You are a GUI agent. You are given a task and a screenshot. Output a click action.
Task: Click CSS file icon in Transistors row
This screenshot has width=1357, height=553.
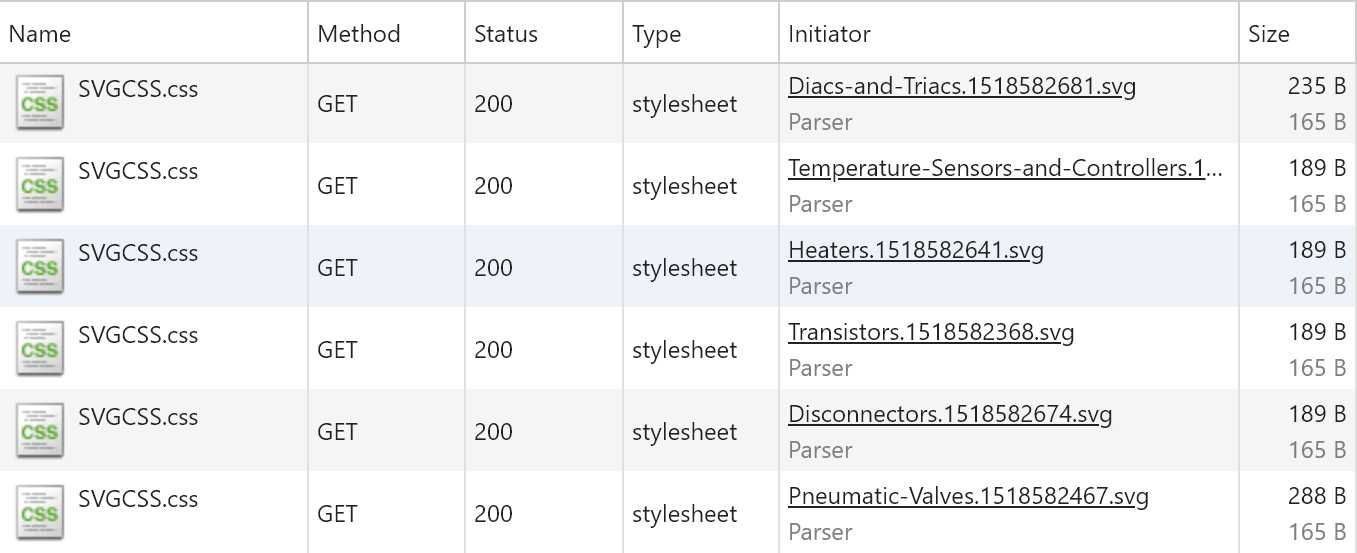(x=40, y=349)
